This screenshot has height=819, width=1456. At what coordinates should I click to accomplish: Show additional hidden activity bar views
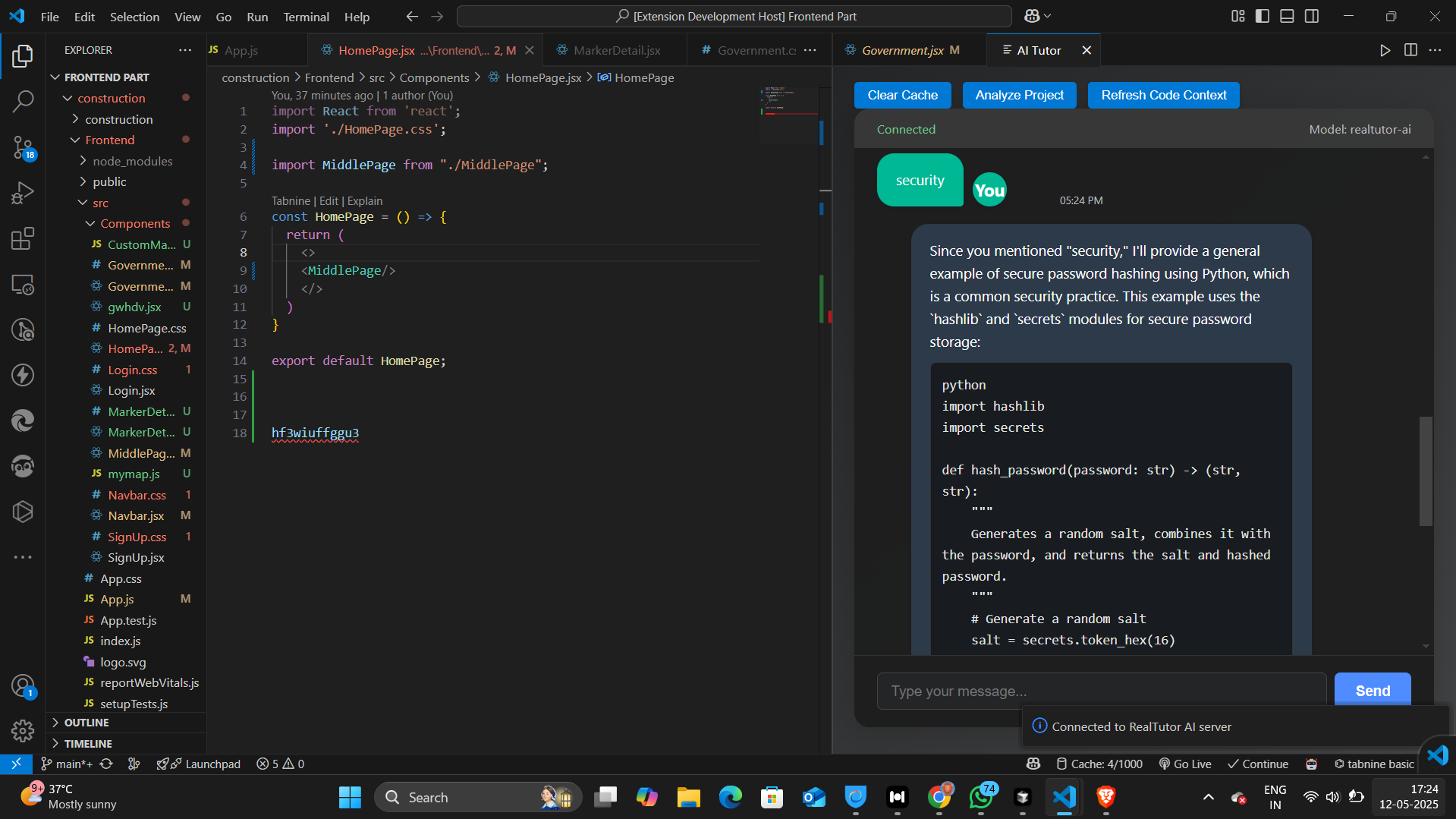pos(23,557)
